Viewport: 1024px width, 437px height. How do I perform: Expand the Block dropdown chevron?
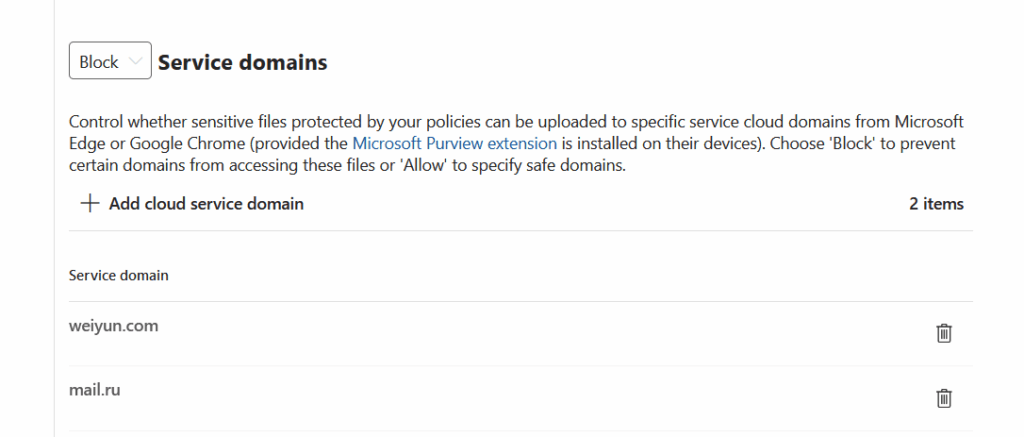tap(137, 62)
